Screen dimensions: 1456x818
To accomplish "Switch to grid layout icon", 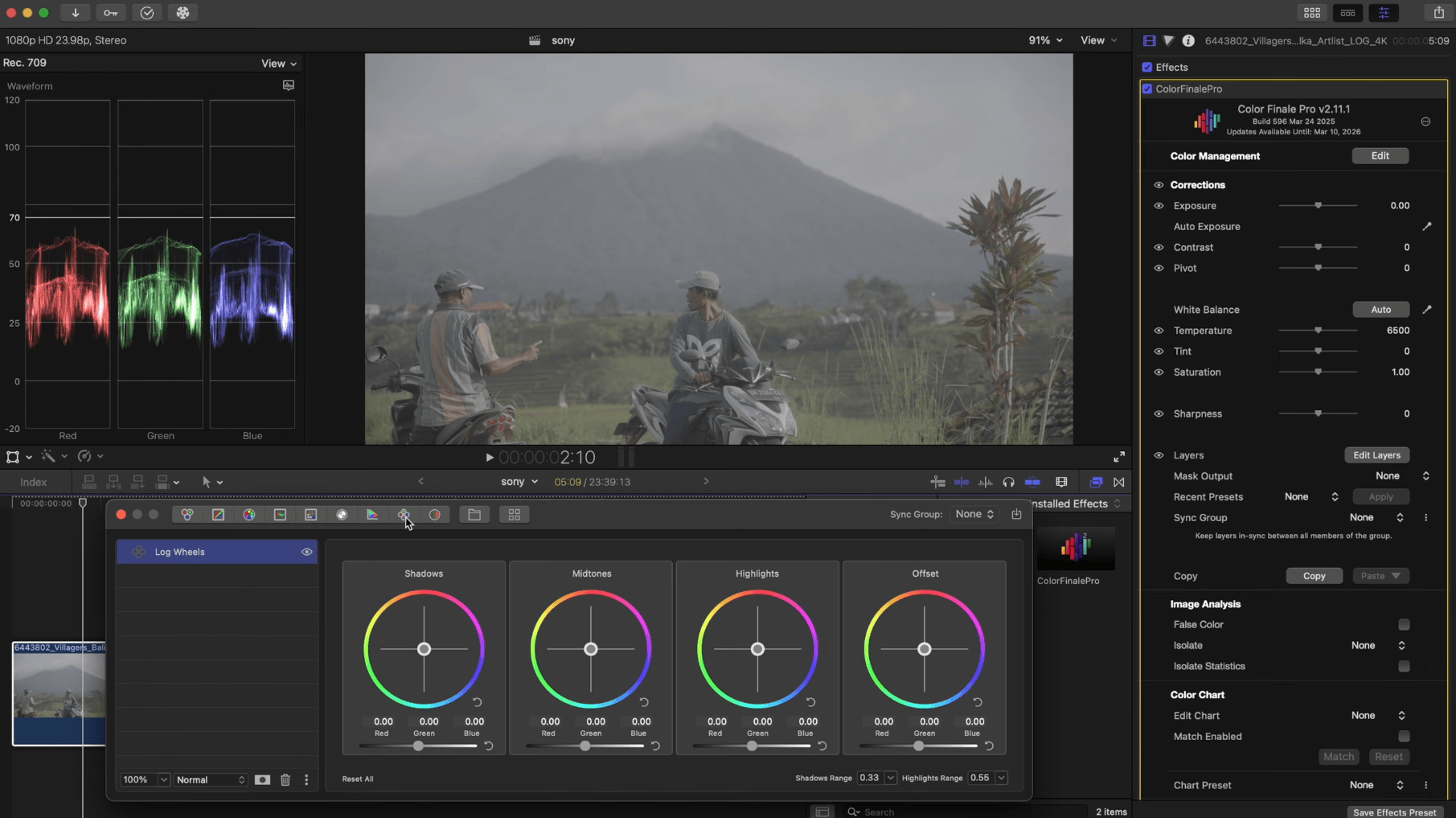I will [x=515, y=515].
